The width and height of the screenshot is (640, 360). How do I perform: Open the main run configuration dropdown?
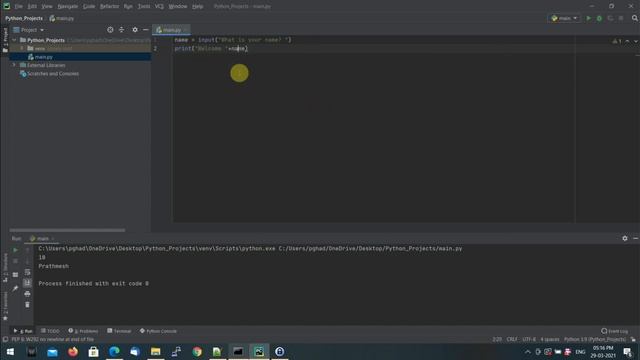point(564,18)
